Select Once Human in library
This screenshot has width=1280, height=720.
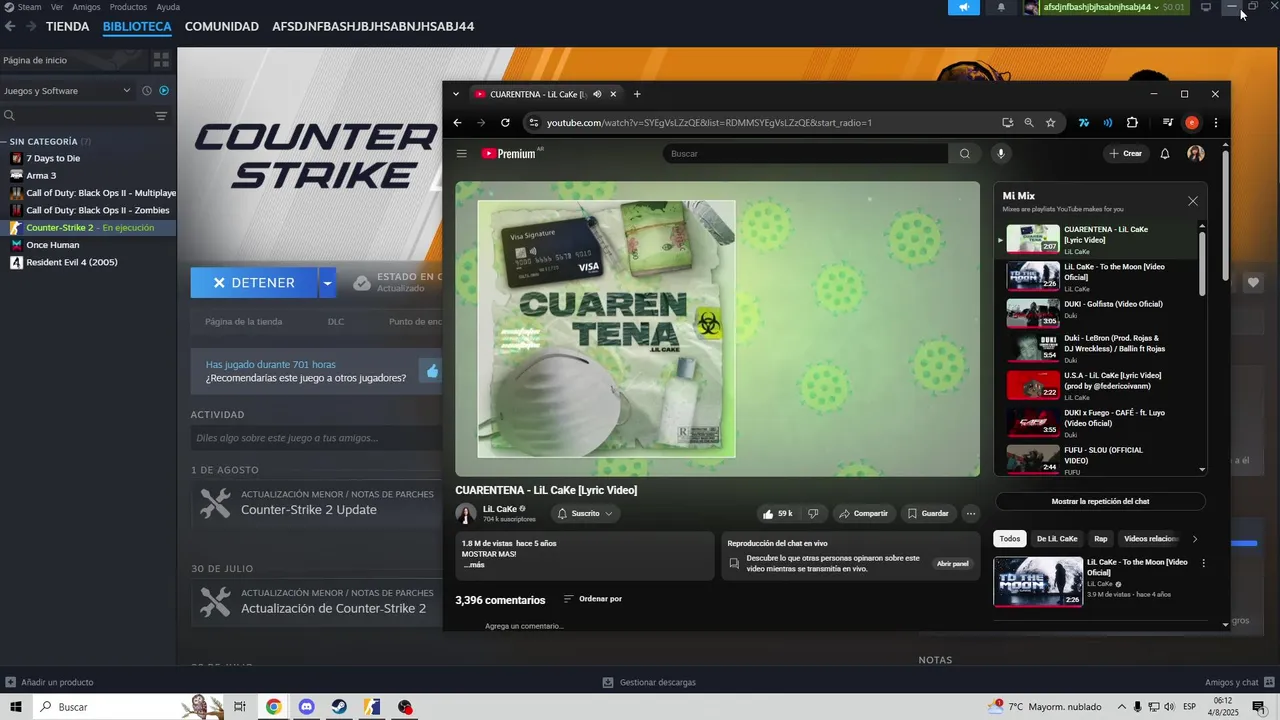[x=52, y=245]
